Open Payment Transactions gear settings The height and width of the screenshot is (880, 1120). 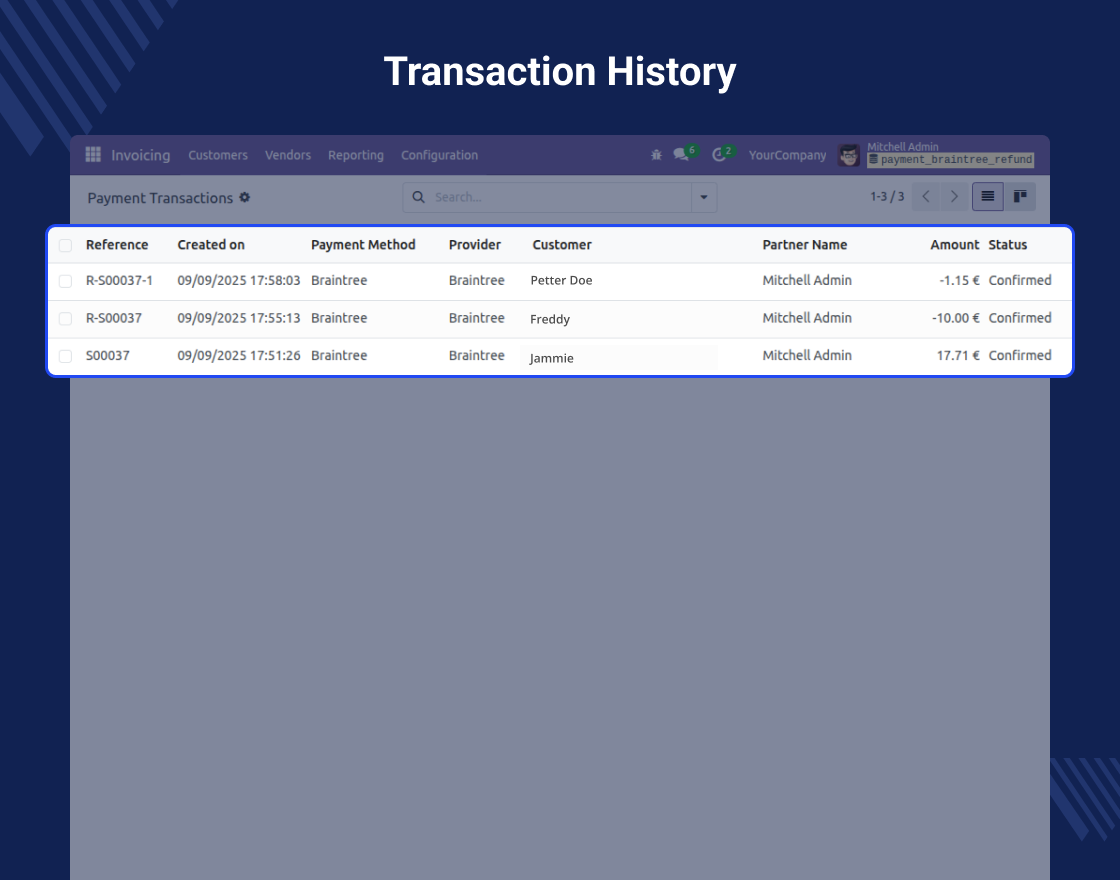pyautogui.click(x=244, y=197)
